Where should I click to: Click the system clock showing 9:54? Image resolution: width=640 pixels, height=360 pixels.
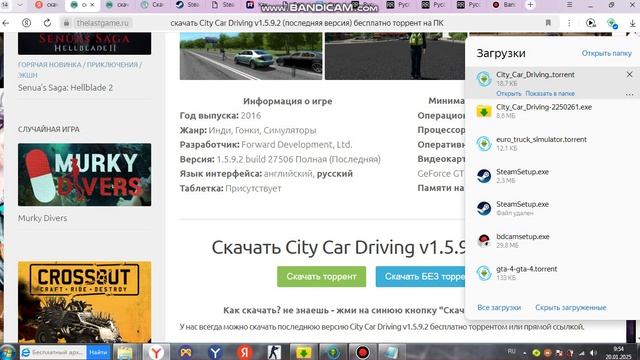pyautogui.click(x=618, y=349)
